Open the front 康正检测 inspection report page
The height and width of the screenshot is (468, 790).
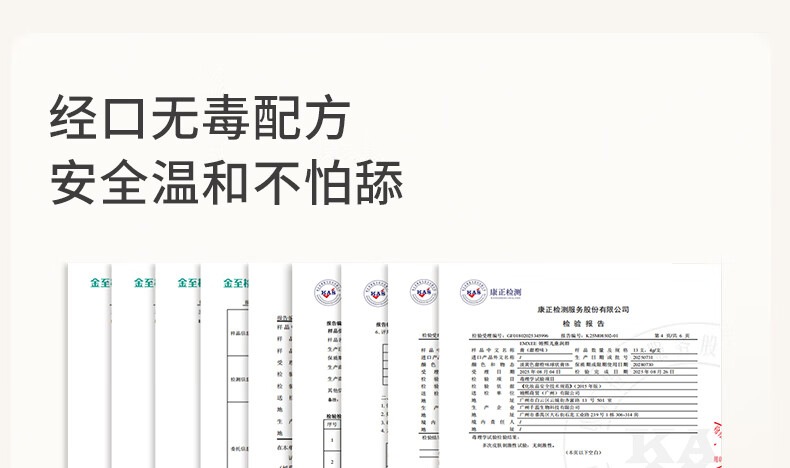(x=579, y=365)
